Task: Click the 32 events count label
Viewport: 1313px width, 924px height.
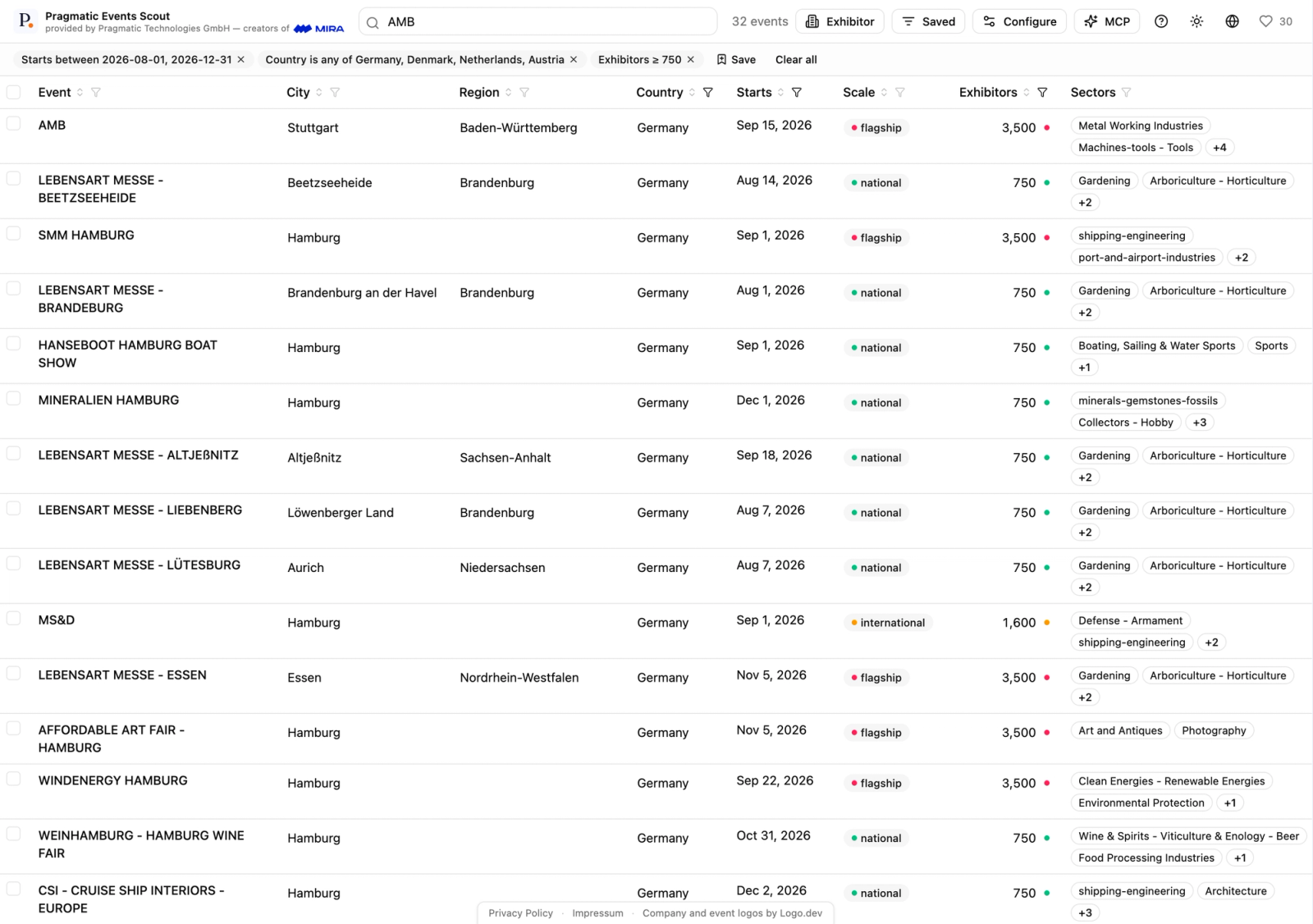Action: [760, 22]
